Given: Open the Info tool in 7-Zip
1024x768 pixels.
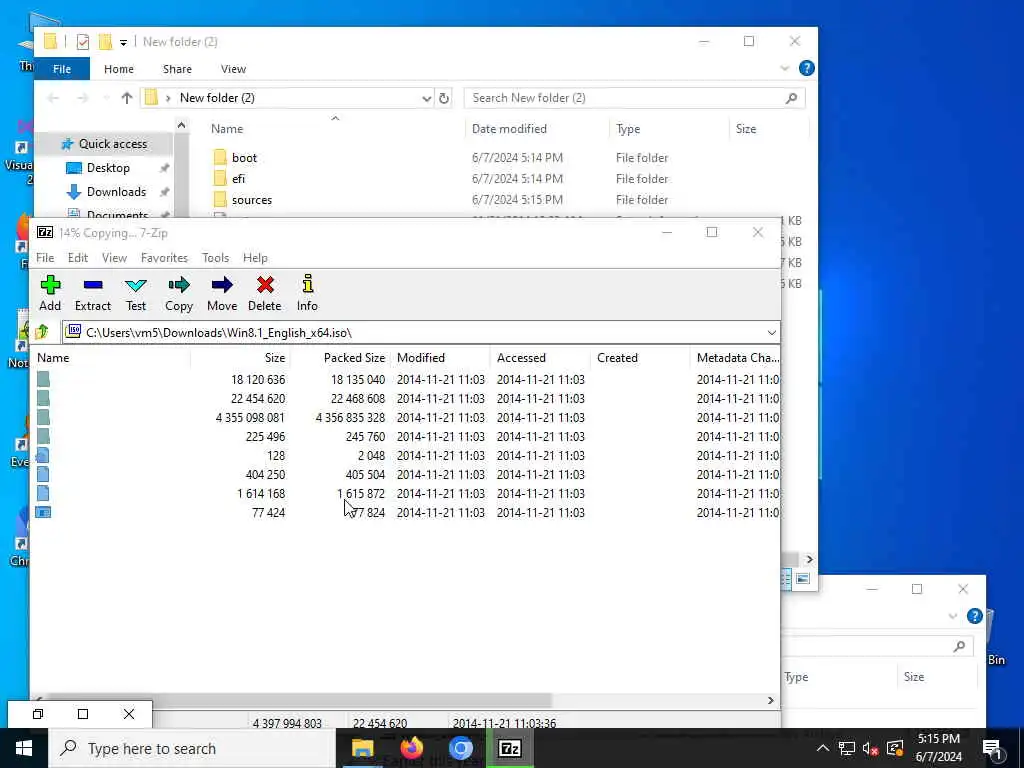Looking at the screenshot, I should (x=308, y=285).
